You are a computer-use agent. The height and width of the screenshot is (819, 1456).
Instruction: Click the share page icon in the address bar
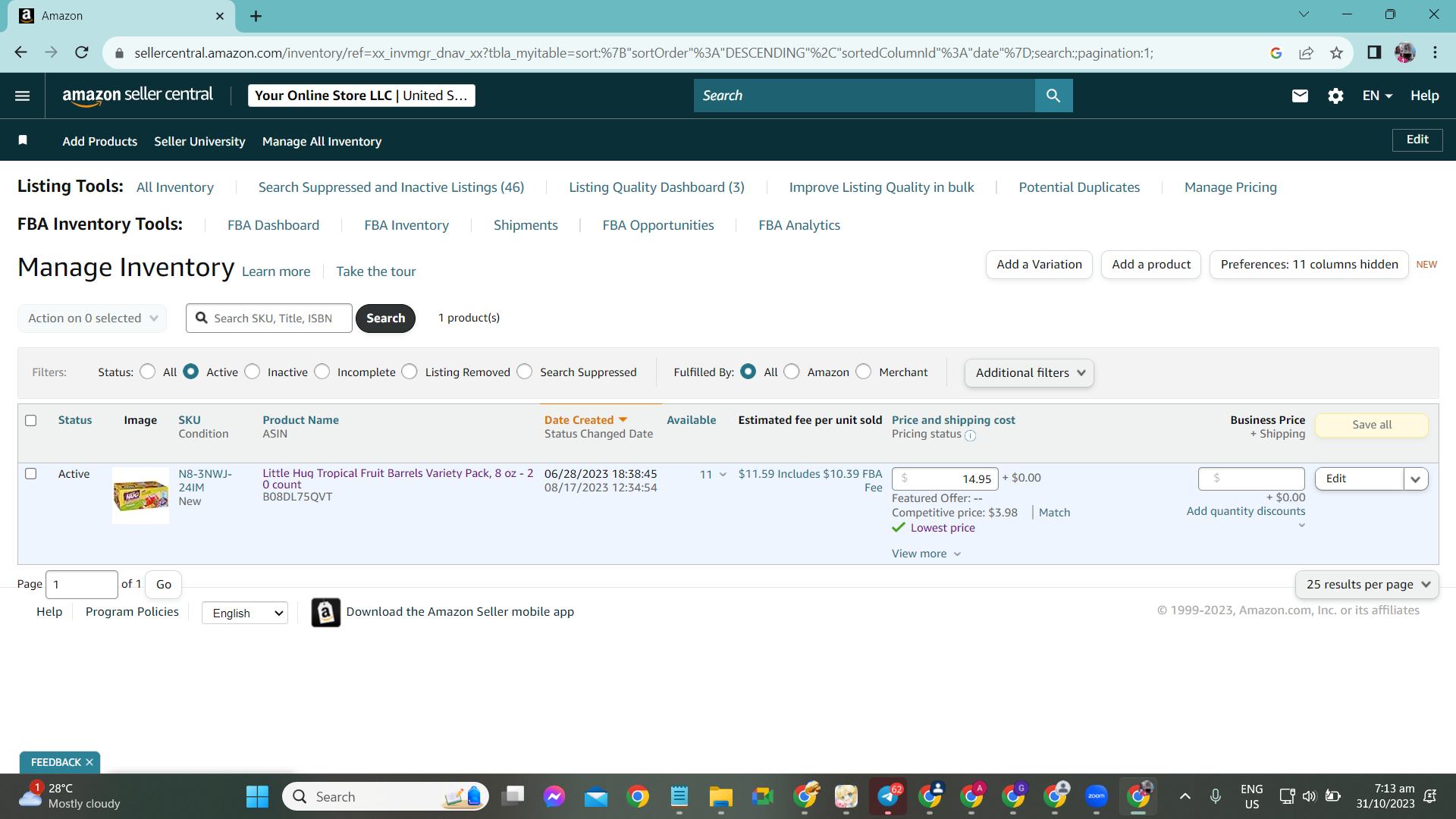1306,53
